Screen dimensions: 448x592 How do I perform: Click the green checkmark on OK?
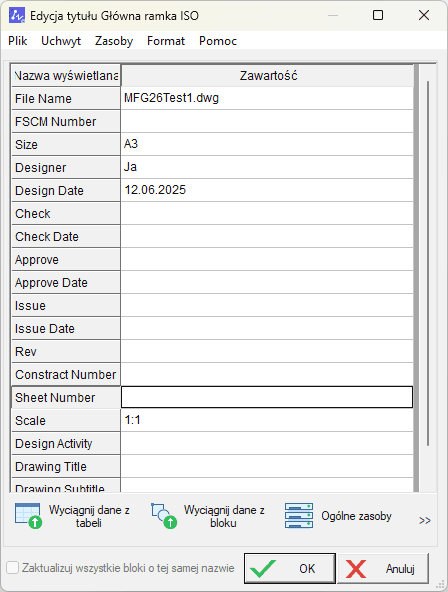tap(263, 568)
